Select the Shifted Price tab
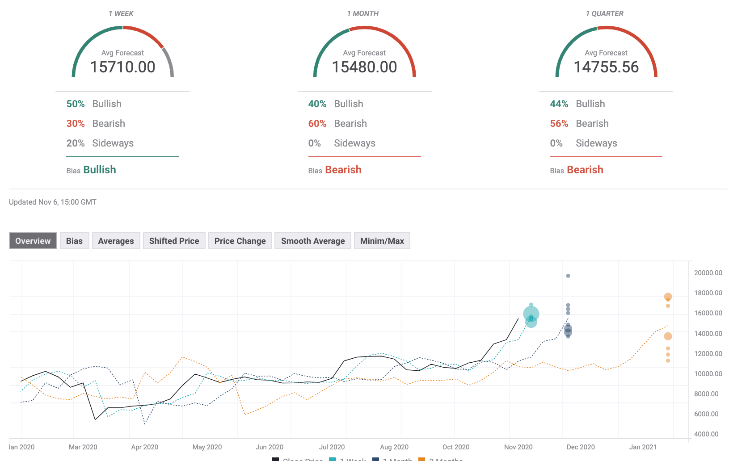750x461 pixels. tap(175, 241)
